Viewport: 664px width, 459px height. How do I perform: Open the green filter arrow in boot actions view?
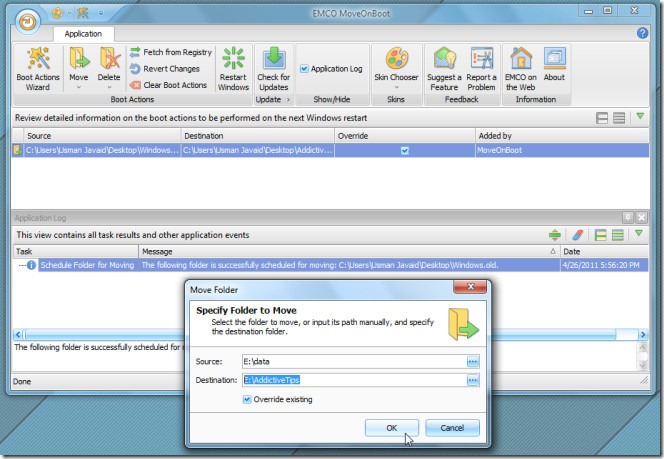pos(640,116)
